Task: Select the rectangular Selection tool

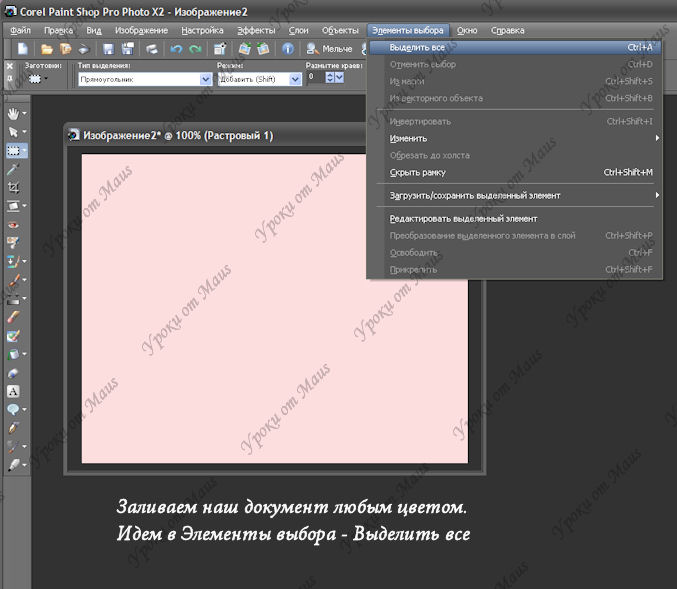Action: 14,150
